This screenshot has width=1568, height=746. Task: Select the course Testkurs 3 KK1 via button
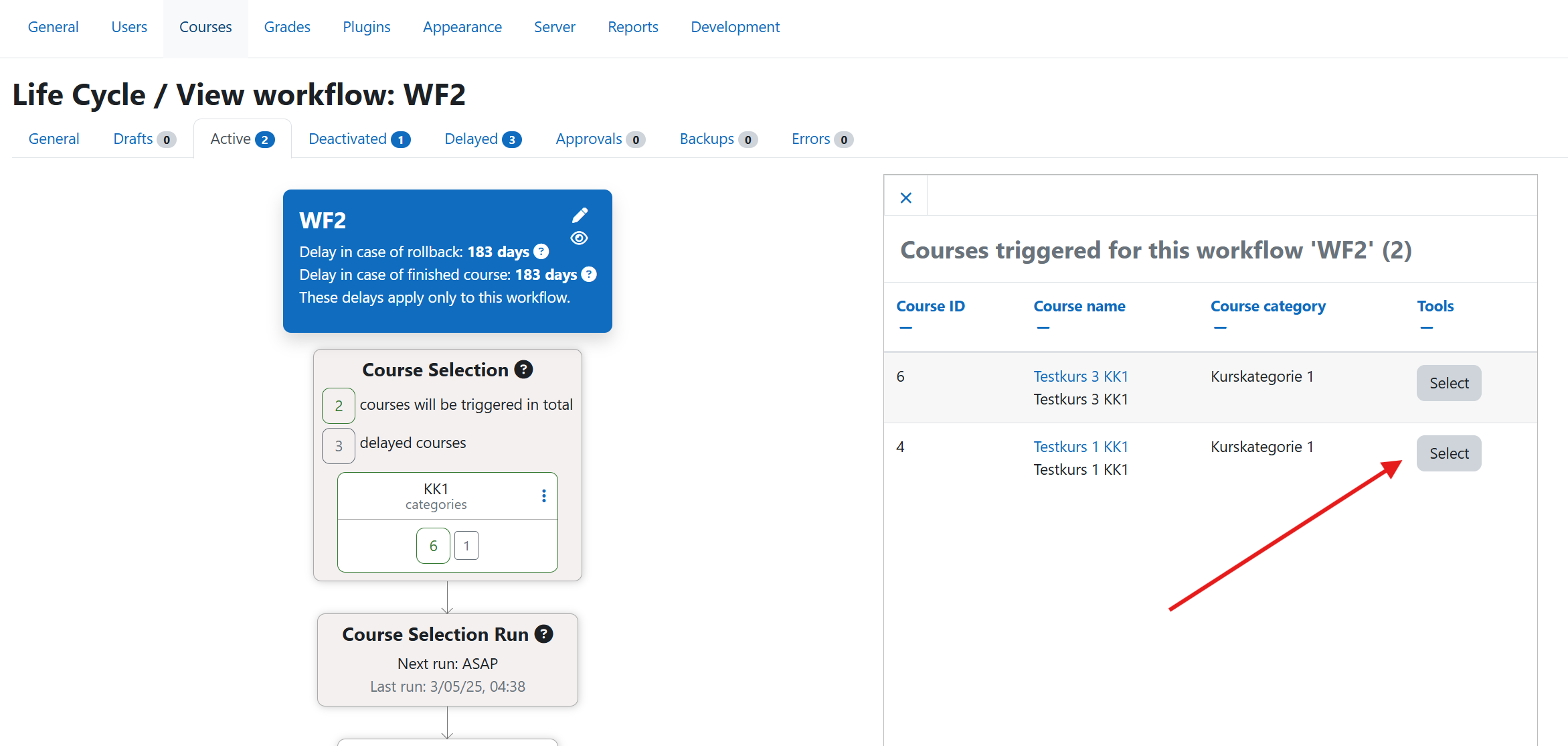[x=1448, y=383]
